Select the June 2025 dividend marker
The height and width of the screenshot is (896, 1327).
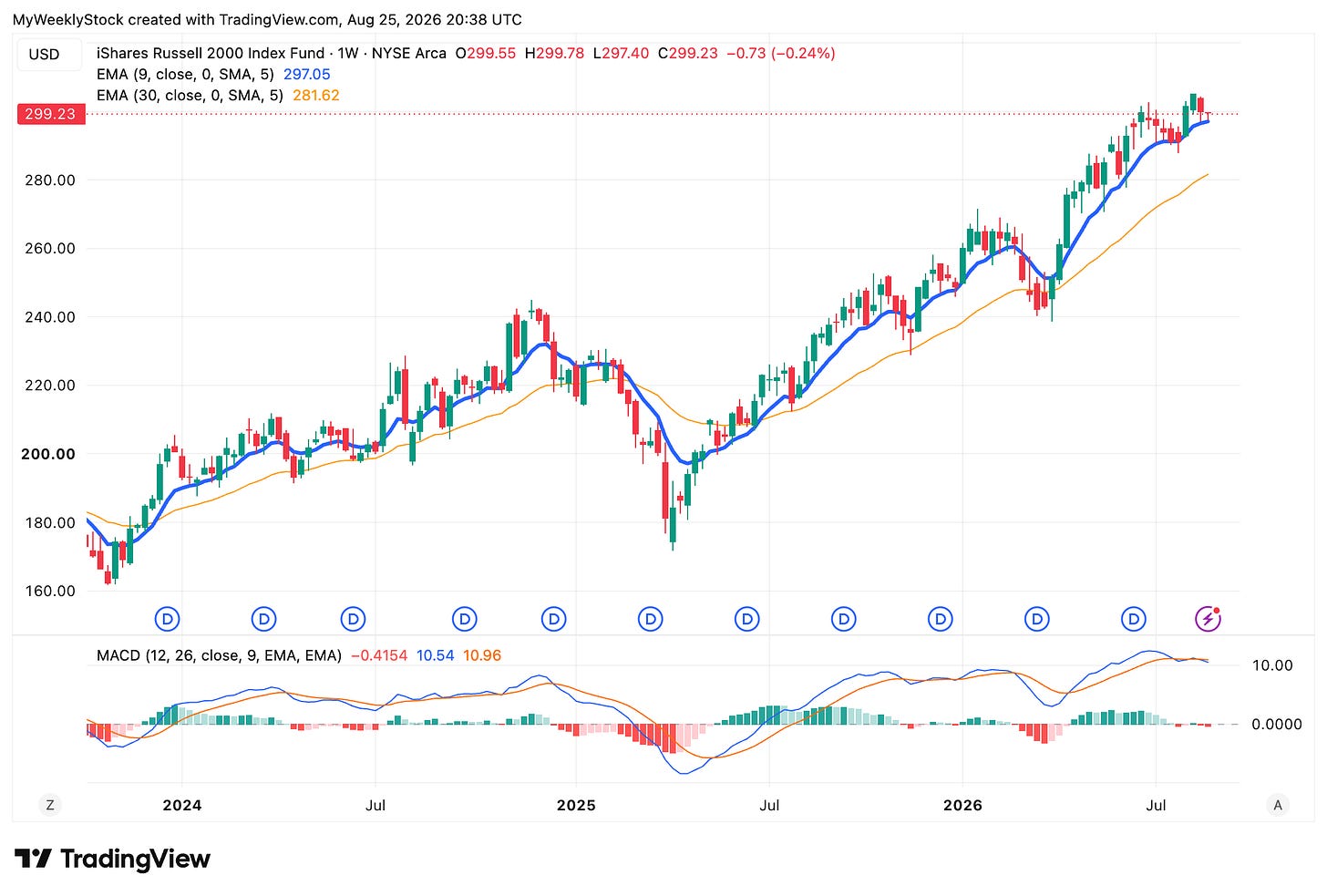pyautogui.click(x=747, y=620)
